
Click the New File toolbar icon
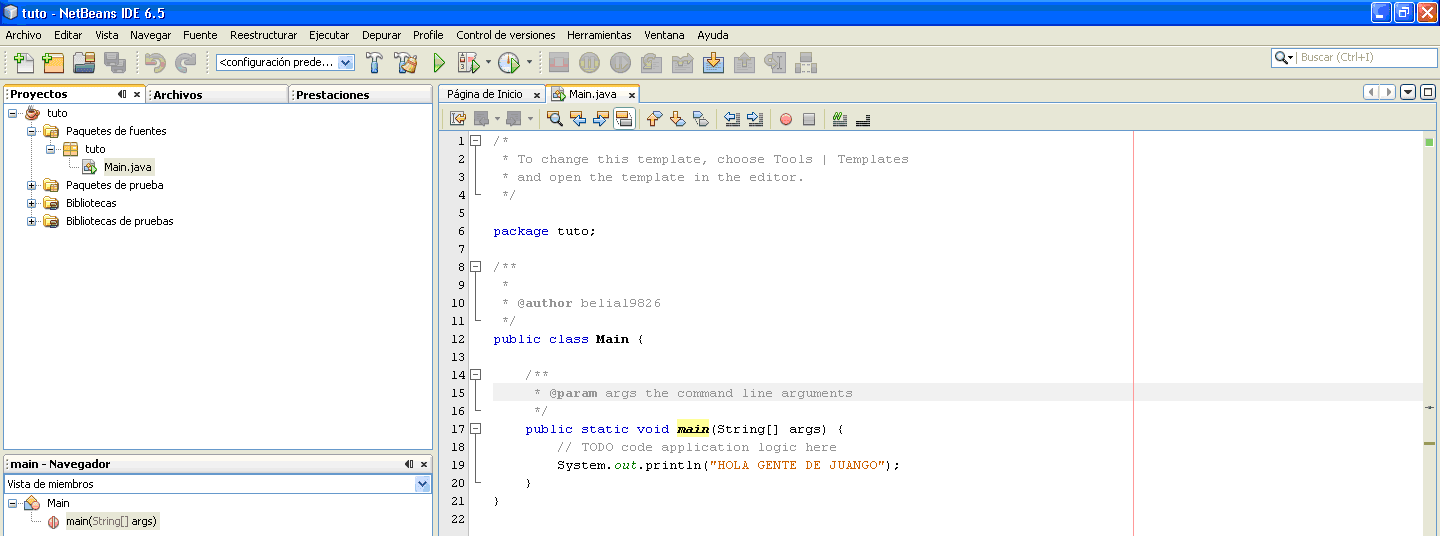pos(23,62)
